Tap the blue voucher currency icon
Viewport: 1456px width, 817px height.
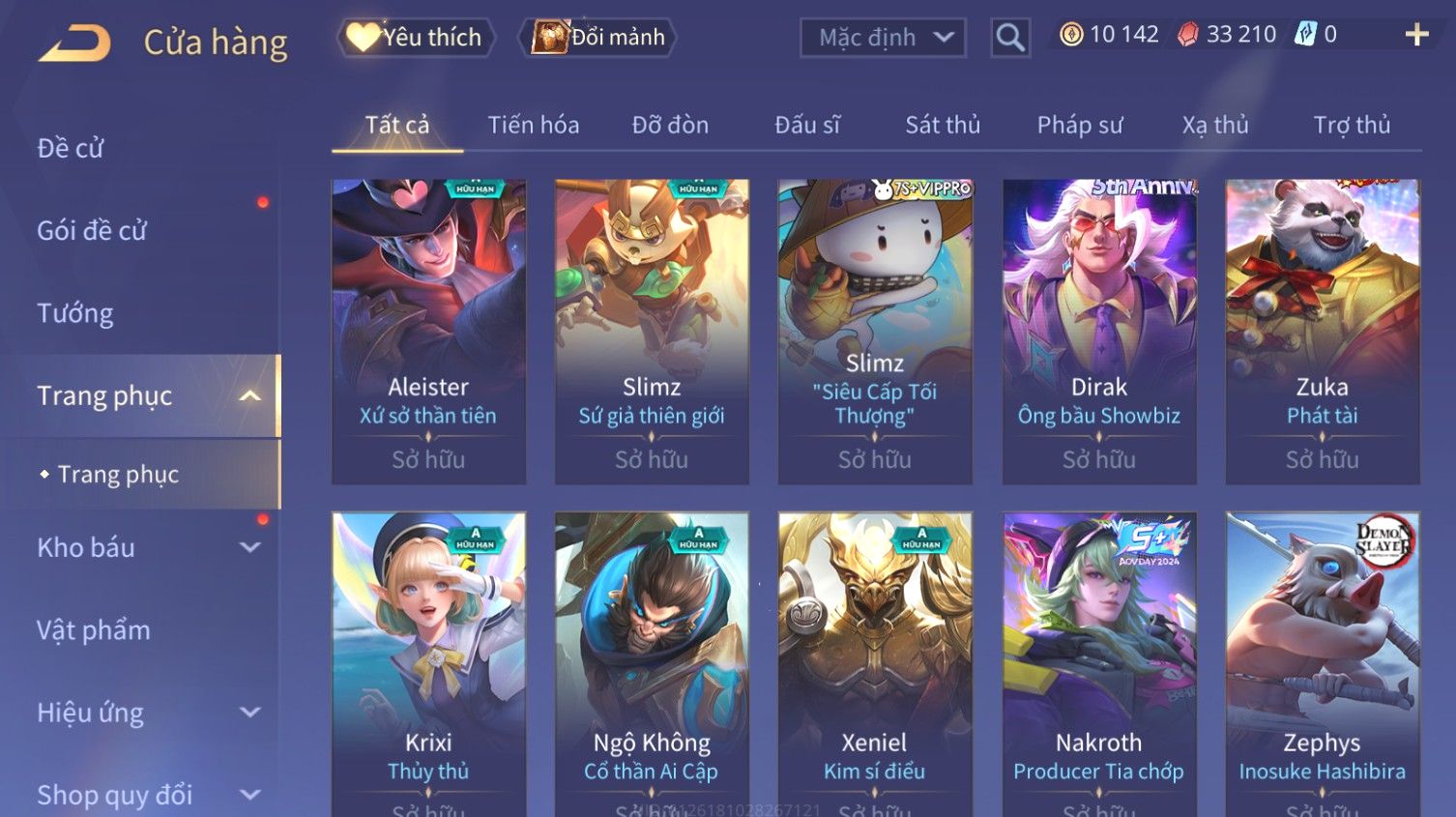click(x=1305, y=35)
